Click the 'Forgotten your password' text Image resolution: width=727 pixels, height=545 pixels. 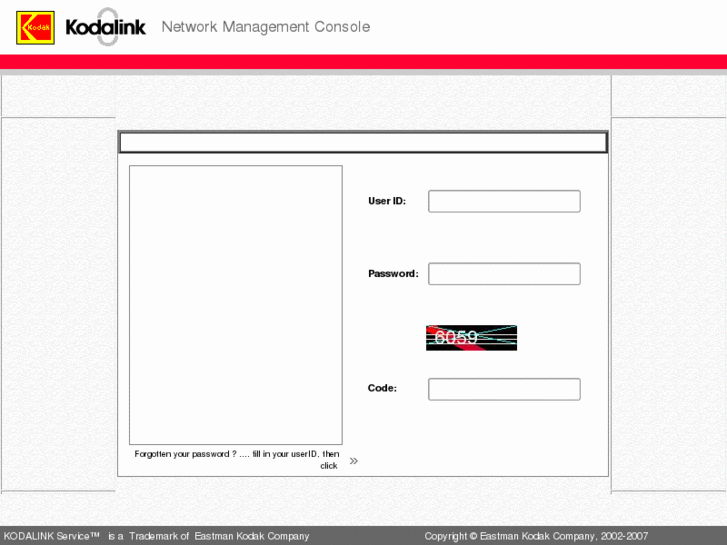pyautogui.click(x=236, y=460)
